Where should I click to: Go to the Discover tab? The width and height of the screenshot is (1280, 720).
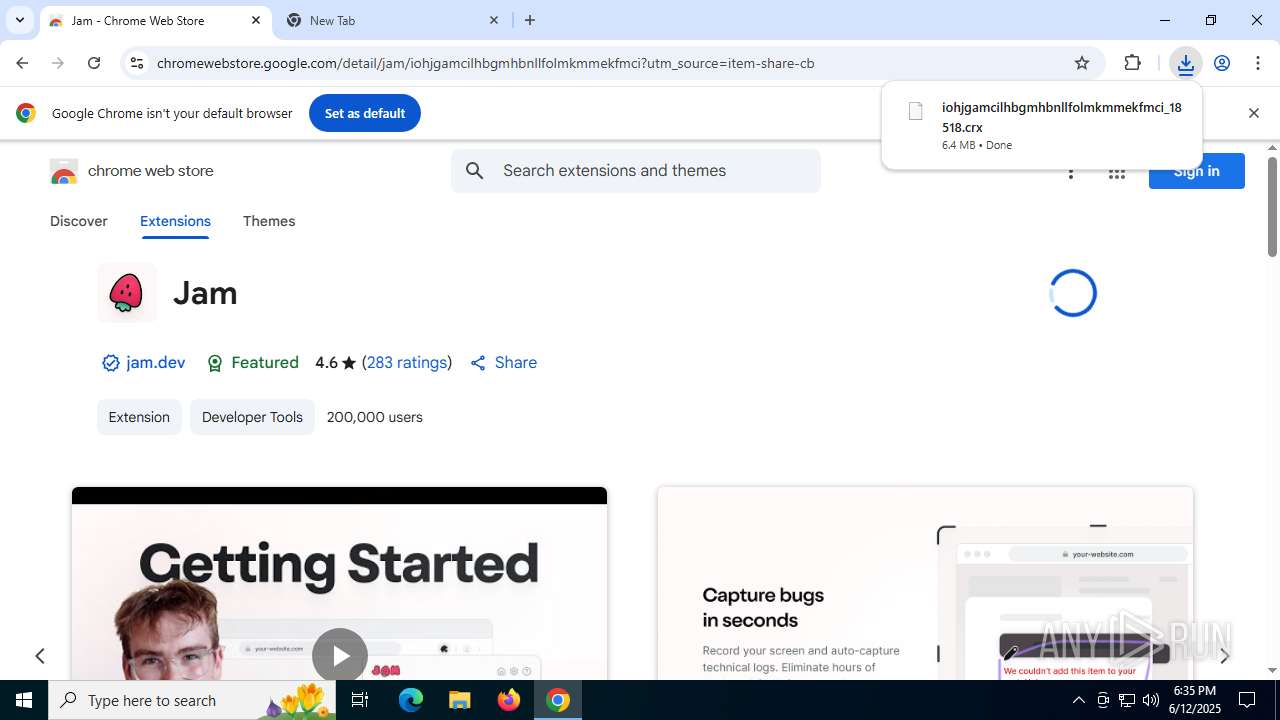click(x=79, y=221)
